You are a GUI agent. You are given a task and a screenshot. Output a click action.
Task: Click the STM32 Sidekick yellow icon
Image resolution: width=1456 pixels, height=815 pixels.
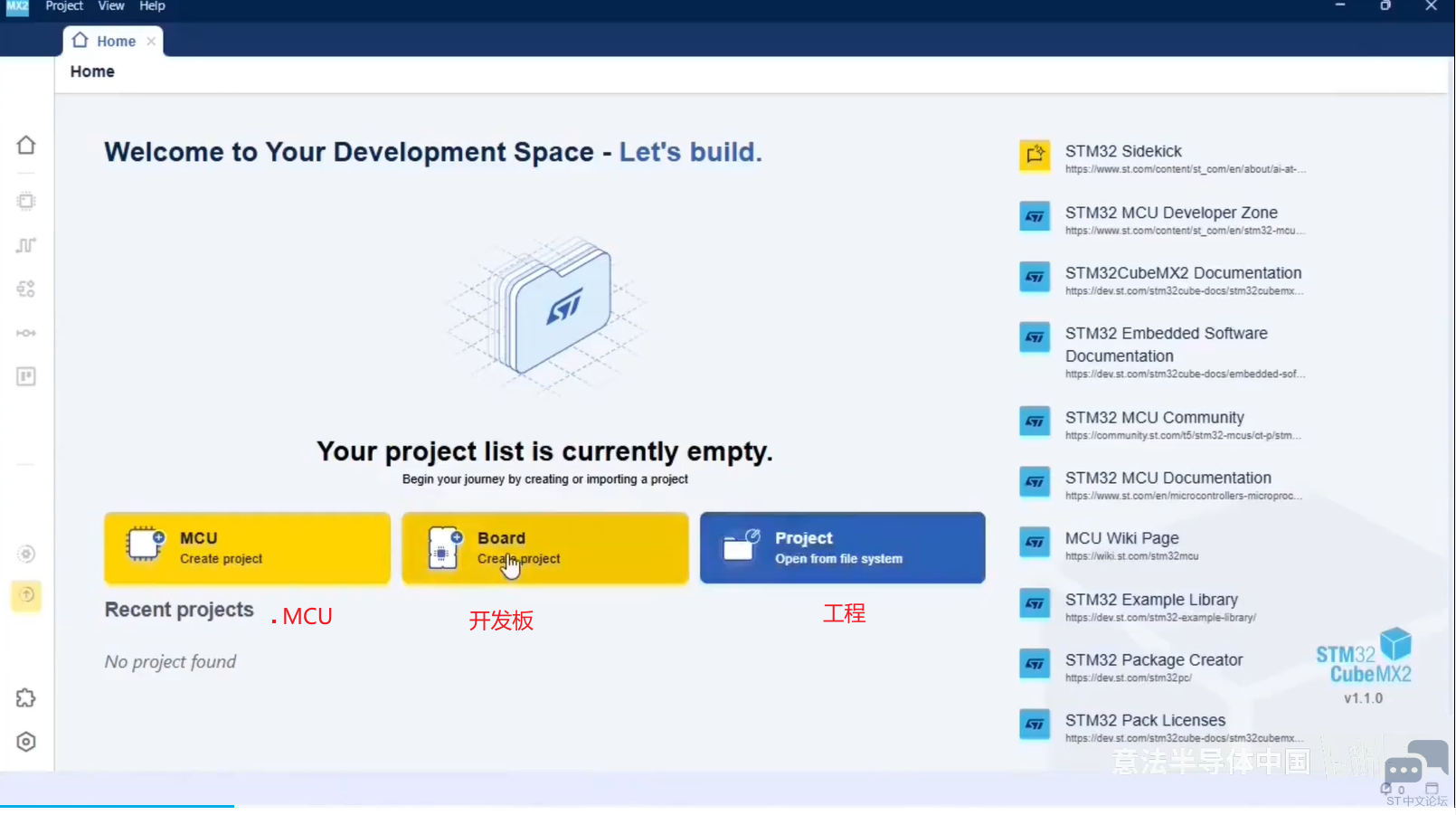(x=1035, y=156)
